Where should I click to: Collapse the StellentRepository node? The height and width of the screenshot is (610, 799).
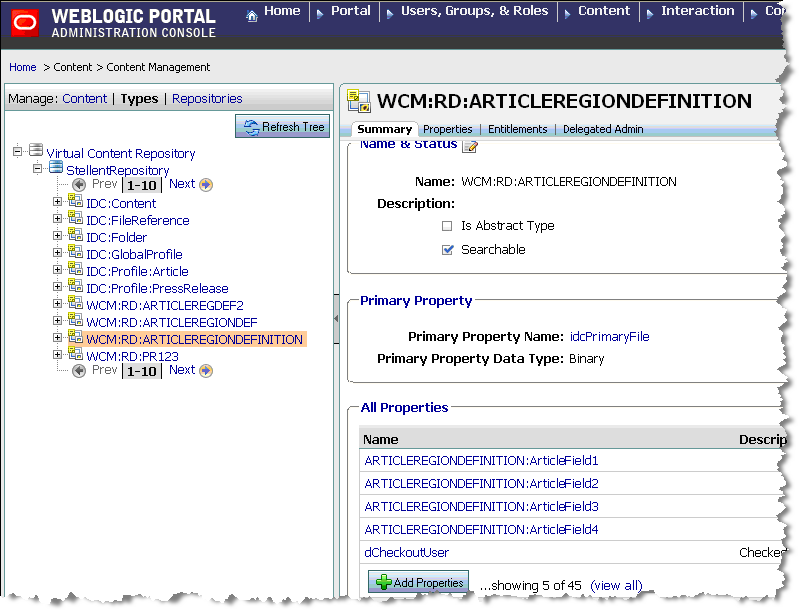click(37, 168)
